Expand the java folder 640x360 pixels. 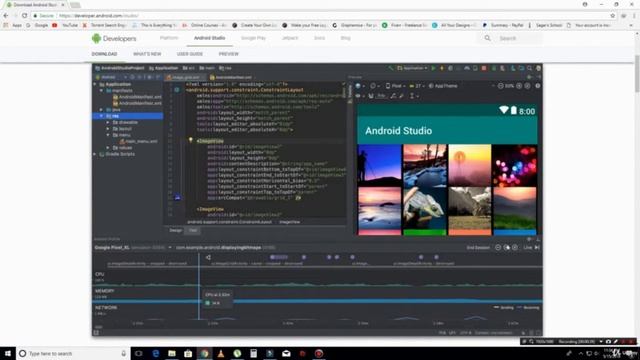(x=101, y=110)
